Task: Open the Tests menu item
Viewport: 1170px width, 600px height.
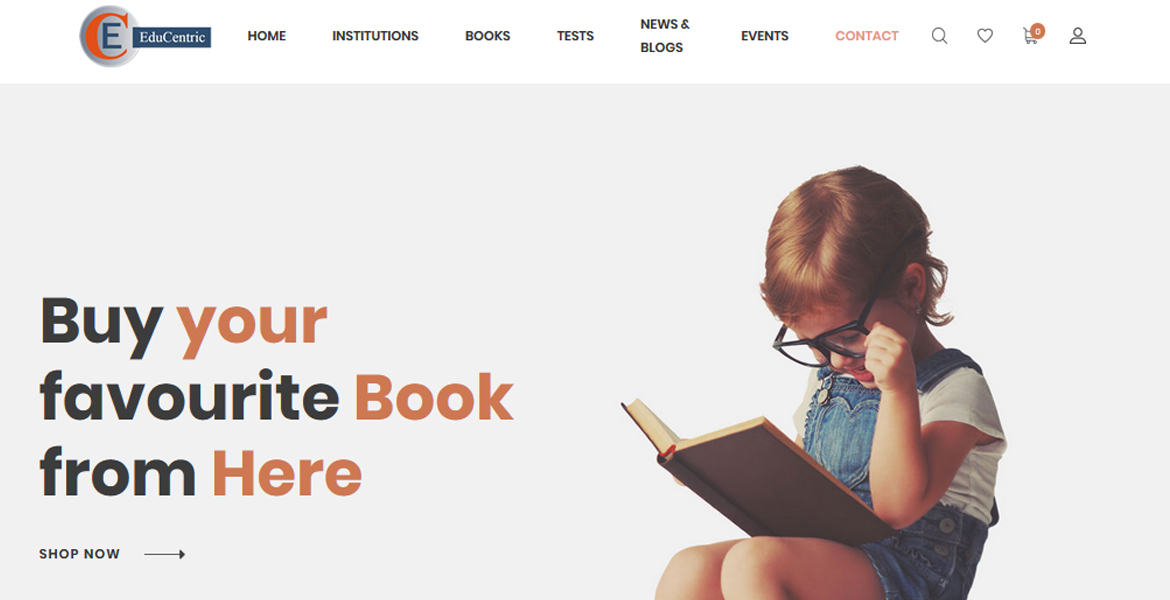Action: pyautogui.click(x=575, y=36)
